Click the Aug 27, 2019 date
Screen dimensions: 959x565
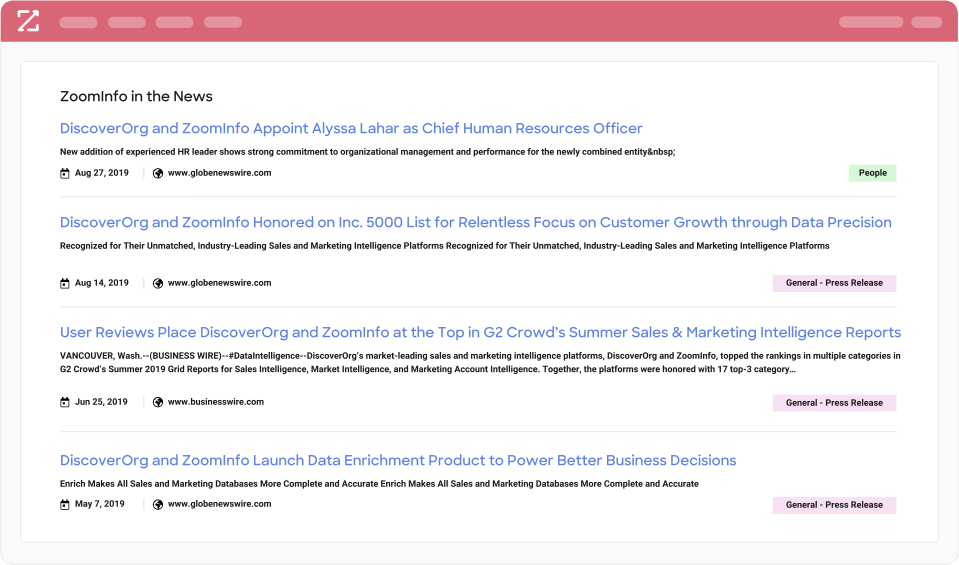click(102, 173)
